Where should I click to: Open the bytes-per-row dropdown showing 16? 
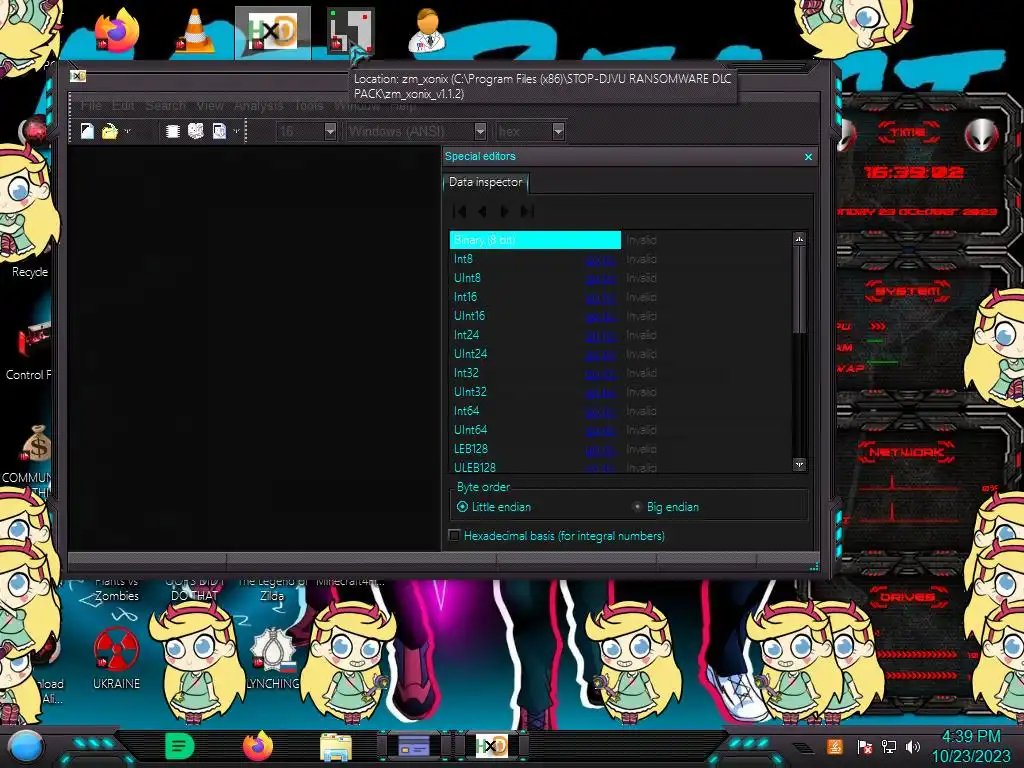coord(330,131)
